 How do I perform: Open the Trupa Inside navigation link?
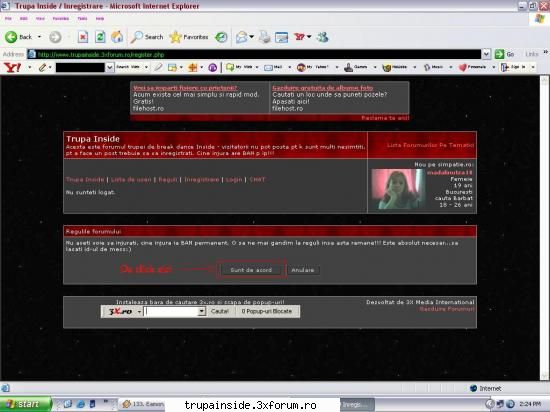click(x=85, y=180)
